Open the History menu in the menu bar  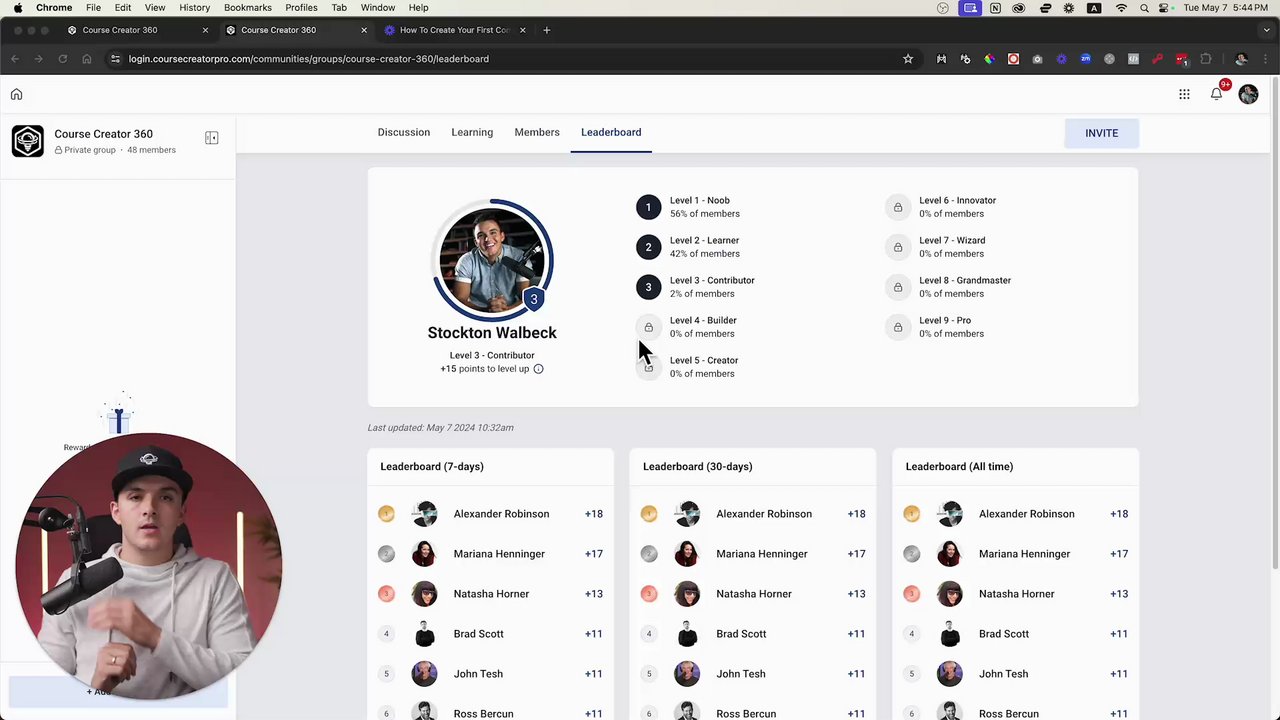(x=194, y=8)
